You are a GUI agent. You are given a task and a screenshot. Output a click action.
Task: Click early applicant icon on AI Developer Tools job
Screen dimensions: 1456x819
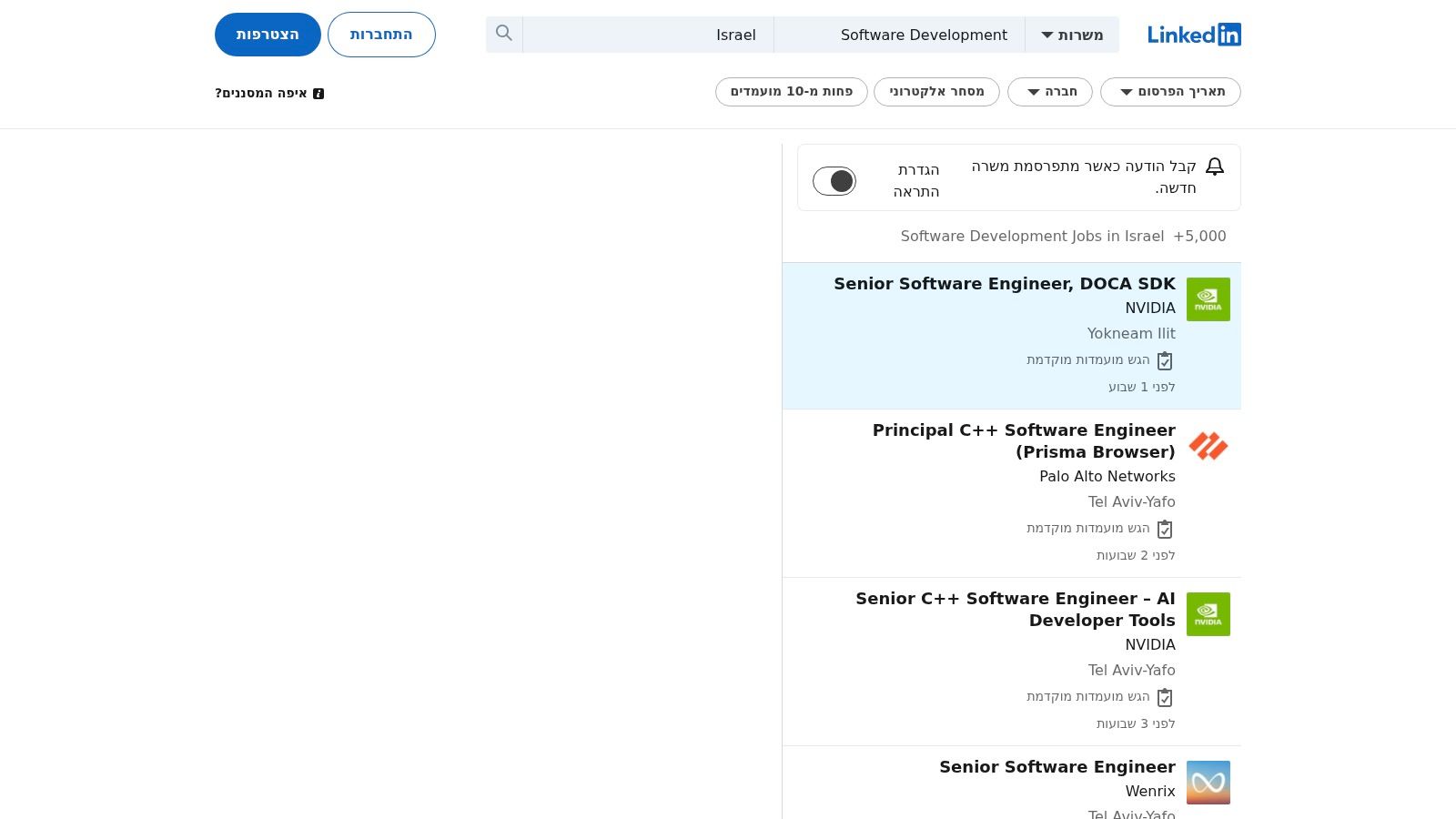(x=1165, y=697)
